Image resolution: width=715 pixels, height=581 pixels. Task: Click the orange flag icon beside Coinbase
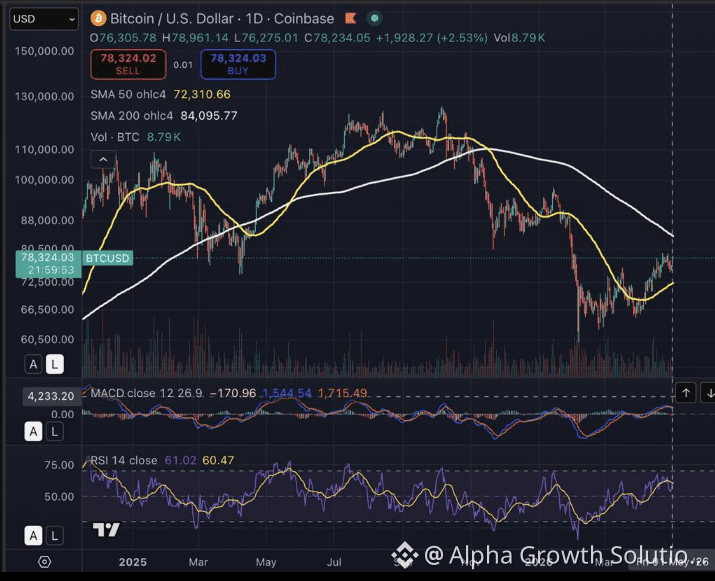click(350, 18)
